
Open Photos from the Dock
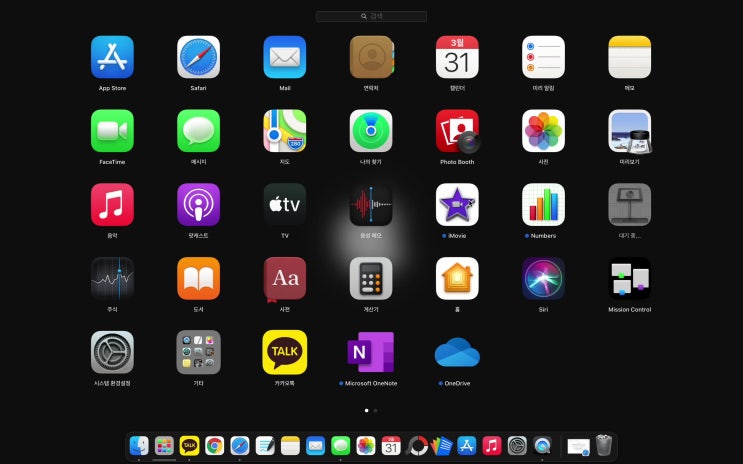(x=366, y=446)
